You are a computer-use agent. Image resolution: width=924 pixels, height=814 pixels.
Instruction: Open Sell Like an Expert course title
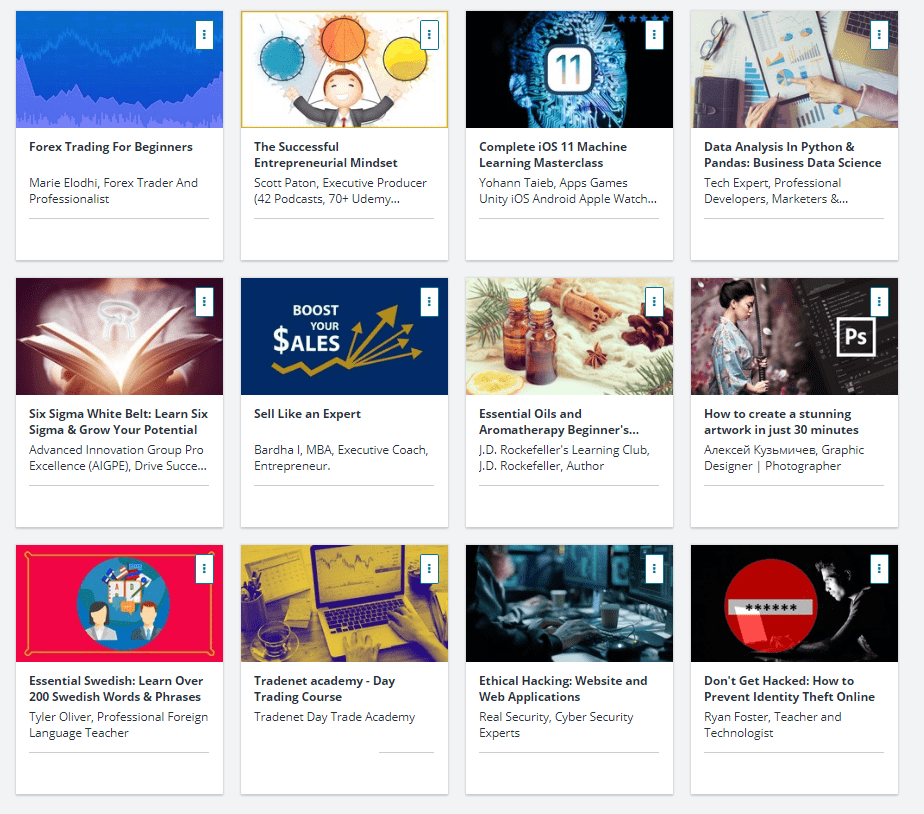(307, 414)
